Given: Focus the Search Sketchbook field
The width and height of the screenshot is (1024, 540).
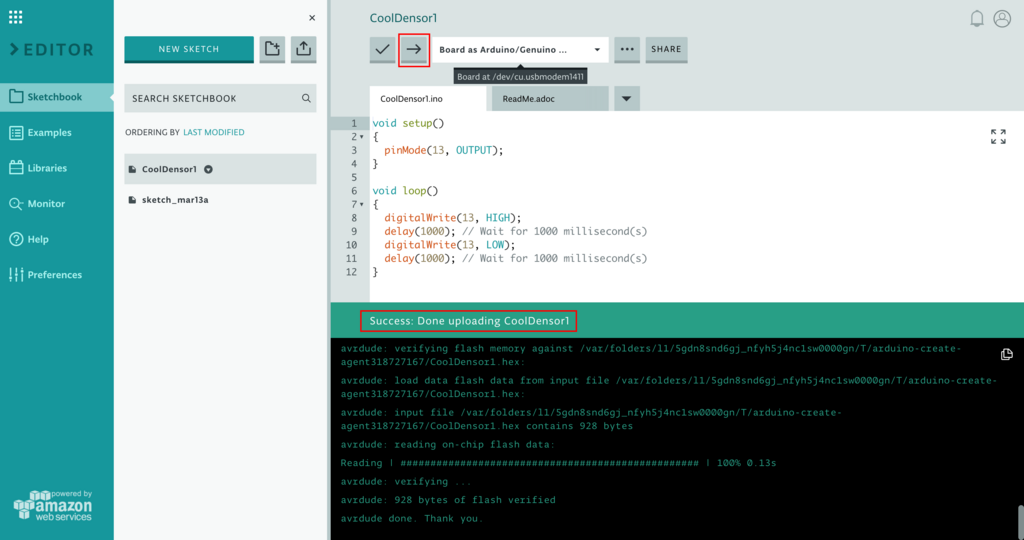Looking at the screenshot, I should 220,98.
